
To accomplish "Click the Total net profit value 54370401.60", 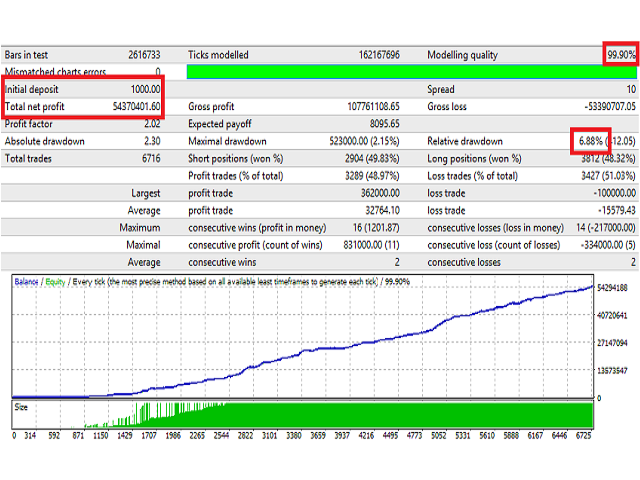I will point(136,107).
